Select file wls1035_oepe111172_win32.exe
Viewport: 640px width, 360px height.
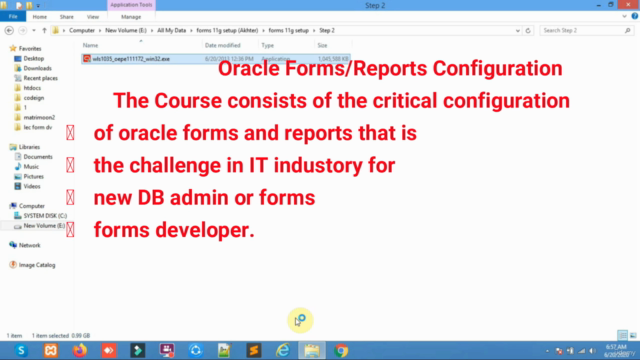pos(216,59)
